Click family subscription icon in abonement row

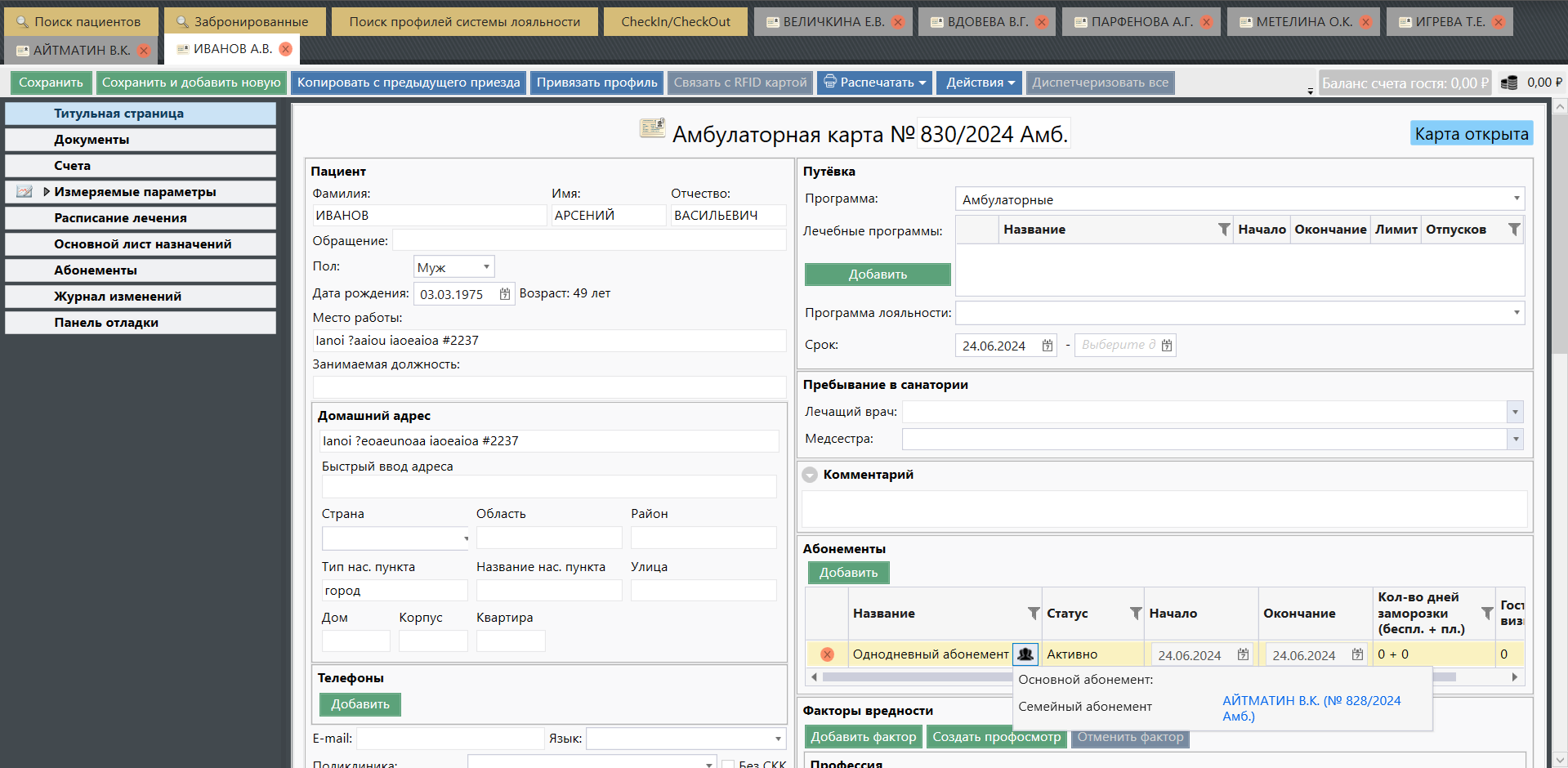coord(1025,654)
